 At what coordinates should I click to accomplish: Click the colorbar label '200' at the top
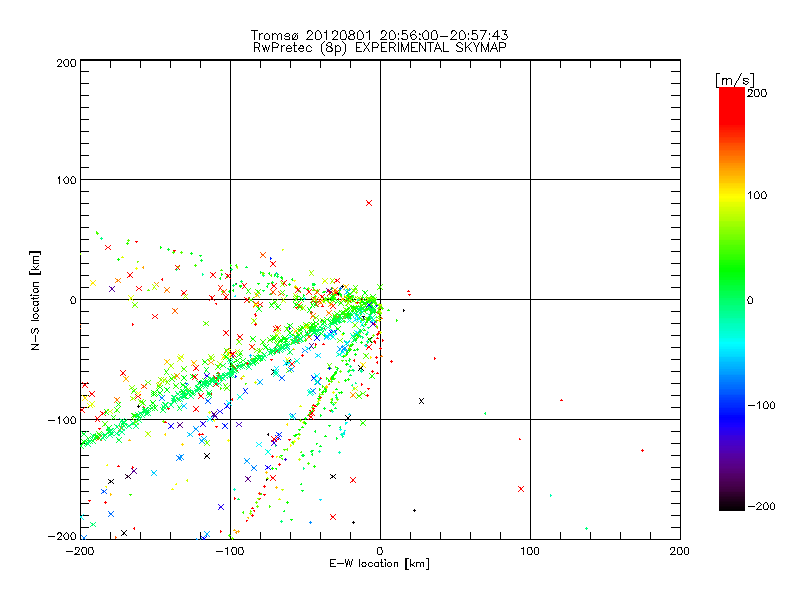[x=757, y=93]
